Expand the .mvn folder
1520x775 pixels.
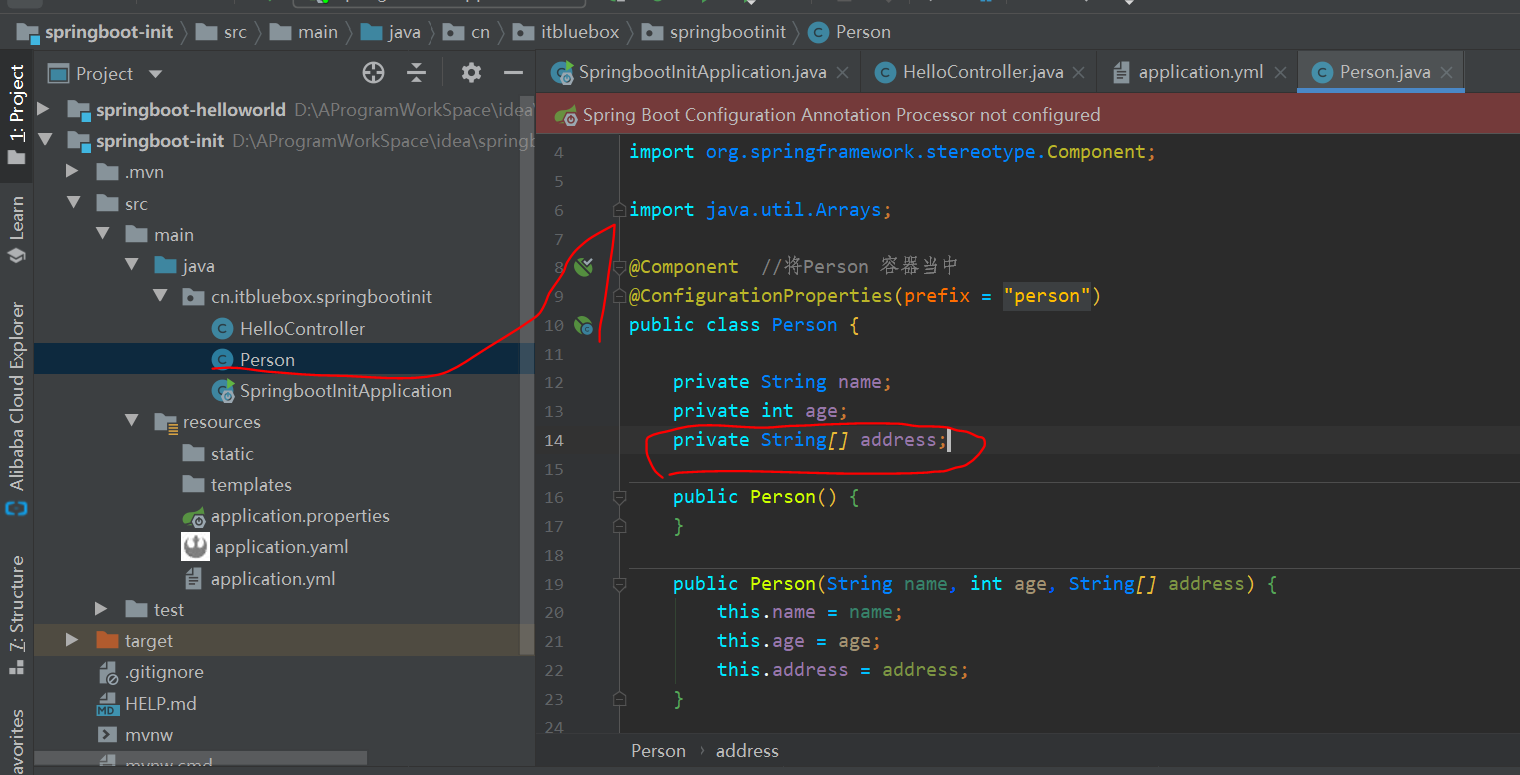72,172
